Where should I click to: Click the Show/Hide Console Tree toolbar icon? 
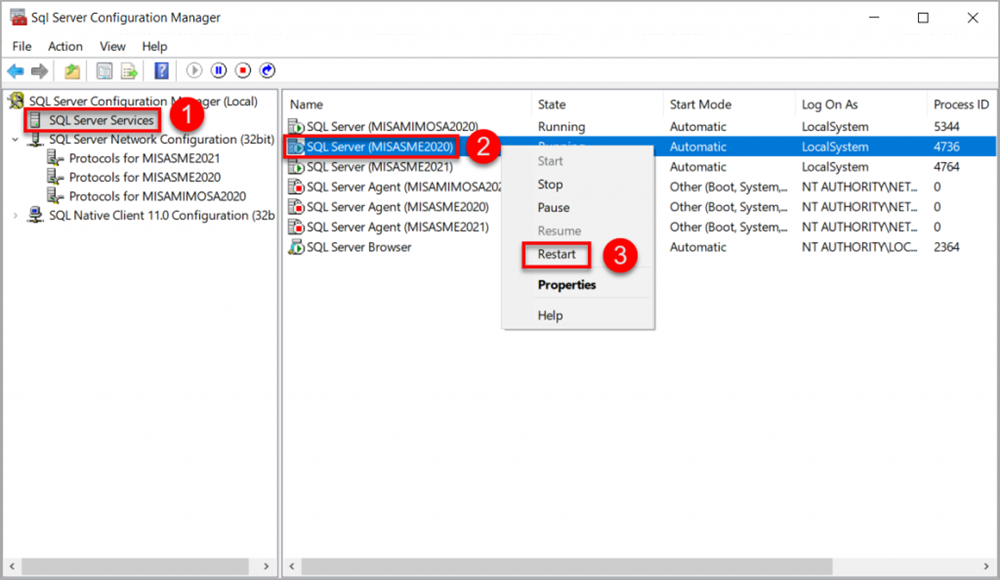coord(104,71)
